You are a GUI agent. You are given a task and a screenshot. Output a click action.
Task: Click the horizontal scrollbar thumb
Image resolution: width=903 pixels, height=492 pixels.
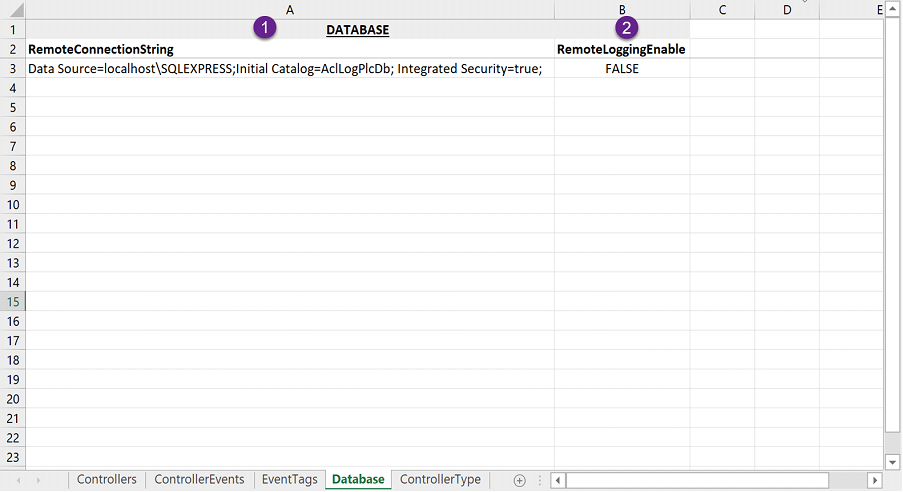(698, 480)
